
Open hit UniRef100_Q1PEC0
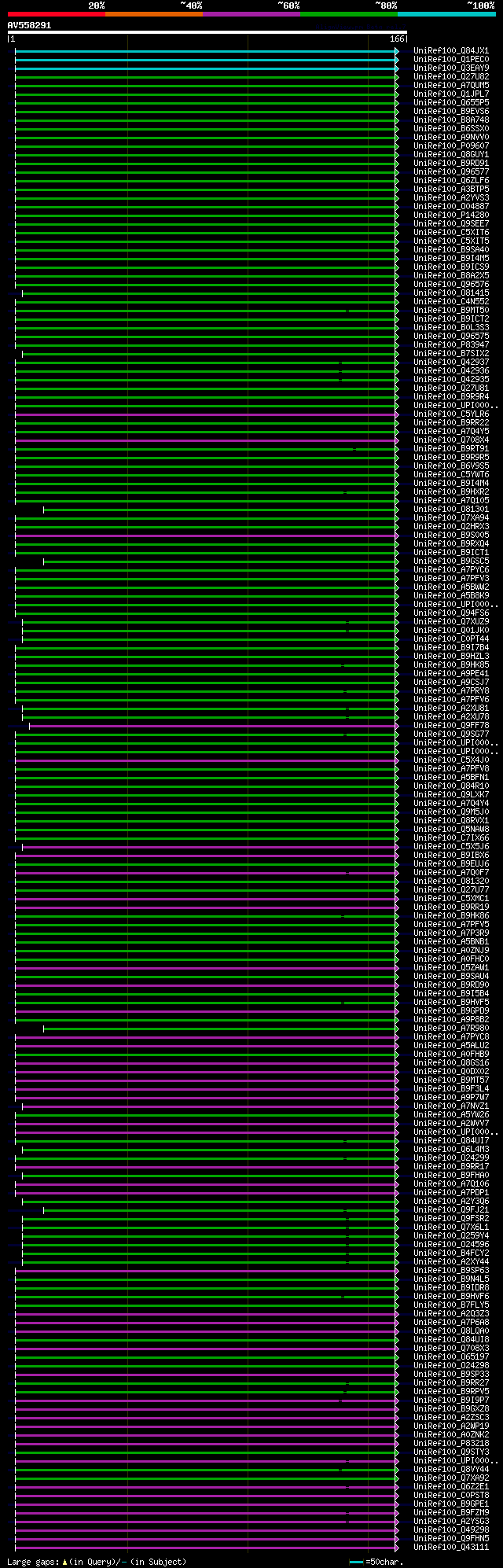(451, 60)
